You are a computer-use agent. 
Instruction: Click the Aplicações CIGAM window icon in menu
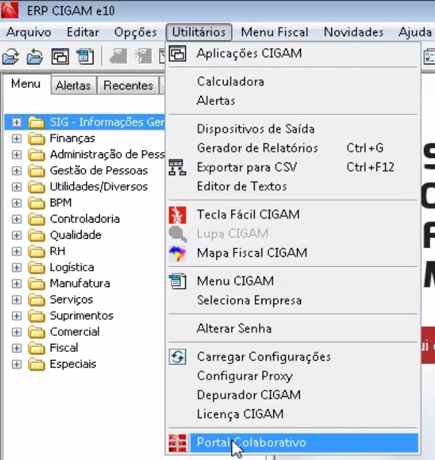(177, 53)
